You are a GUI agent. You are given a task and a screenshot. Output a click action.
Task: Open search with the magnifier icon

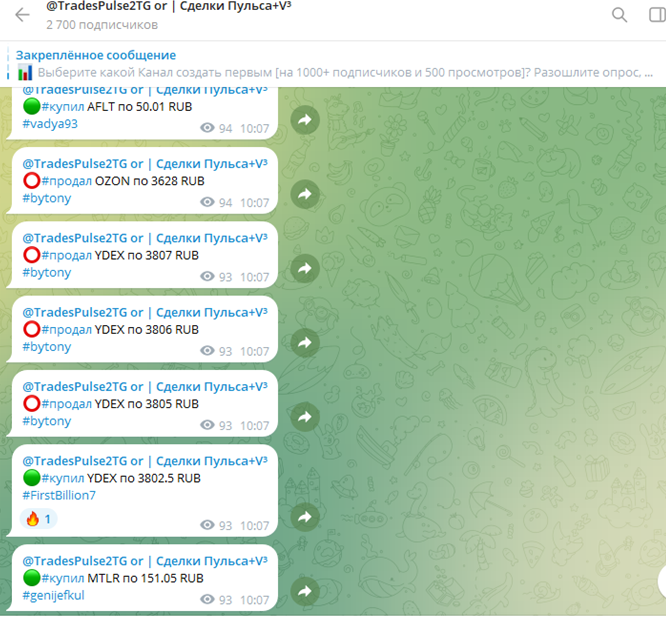pos(619,15)
